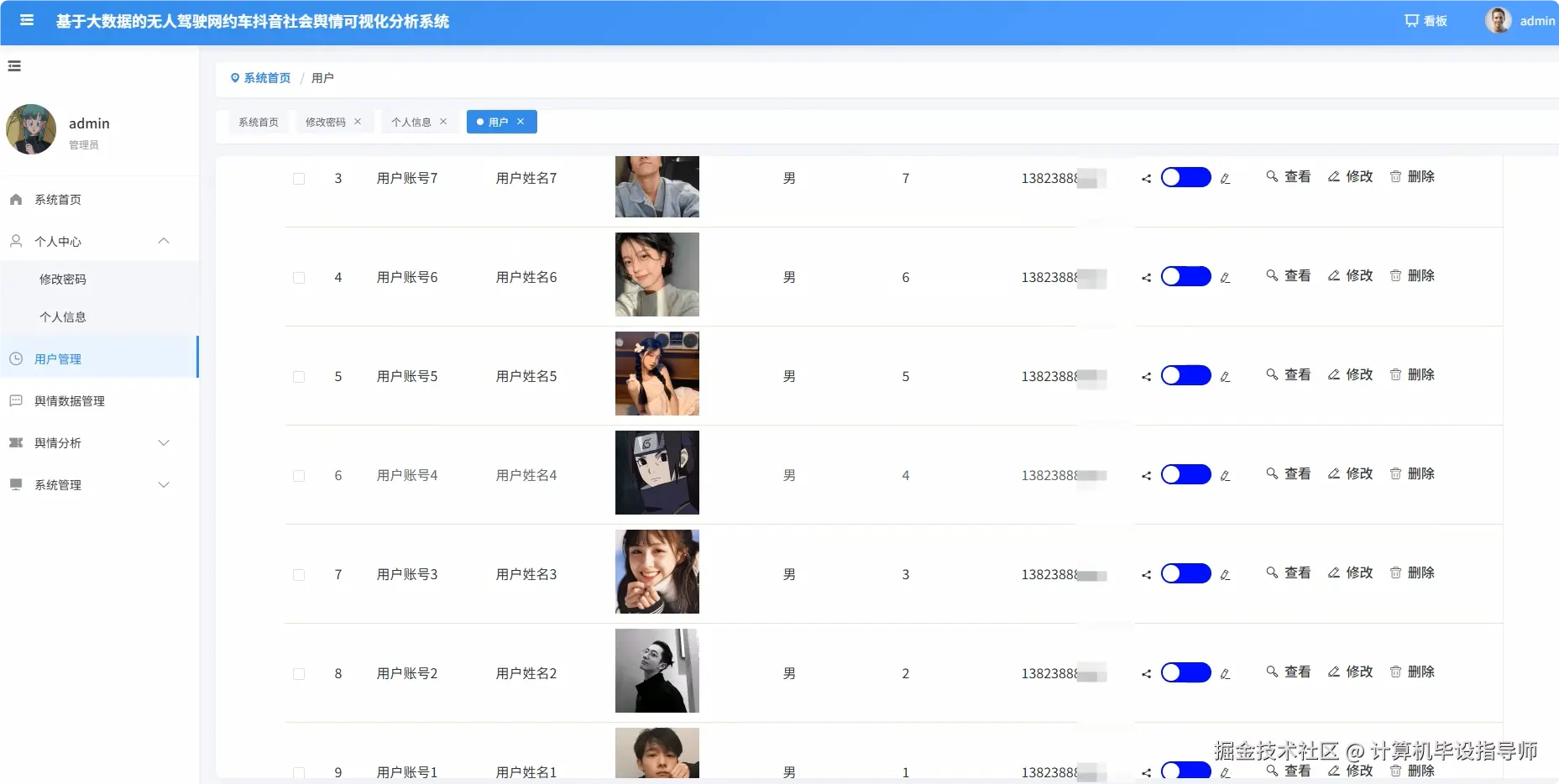The image size is (1559, 784).
Task: Switch to the 系统首页 tab
Action: pos(259,122)
